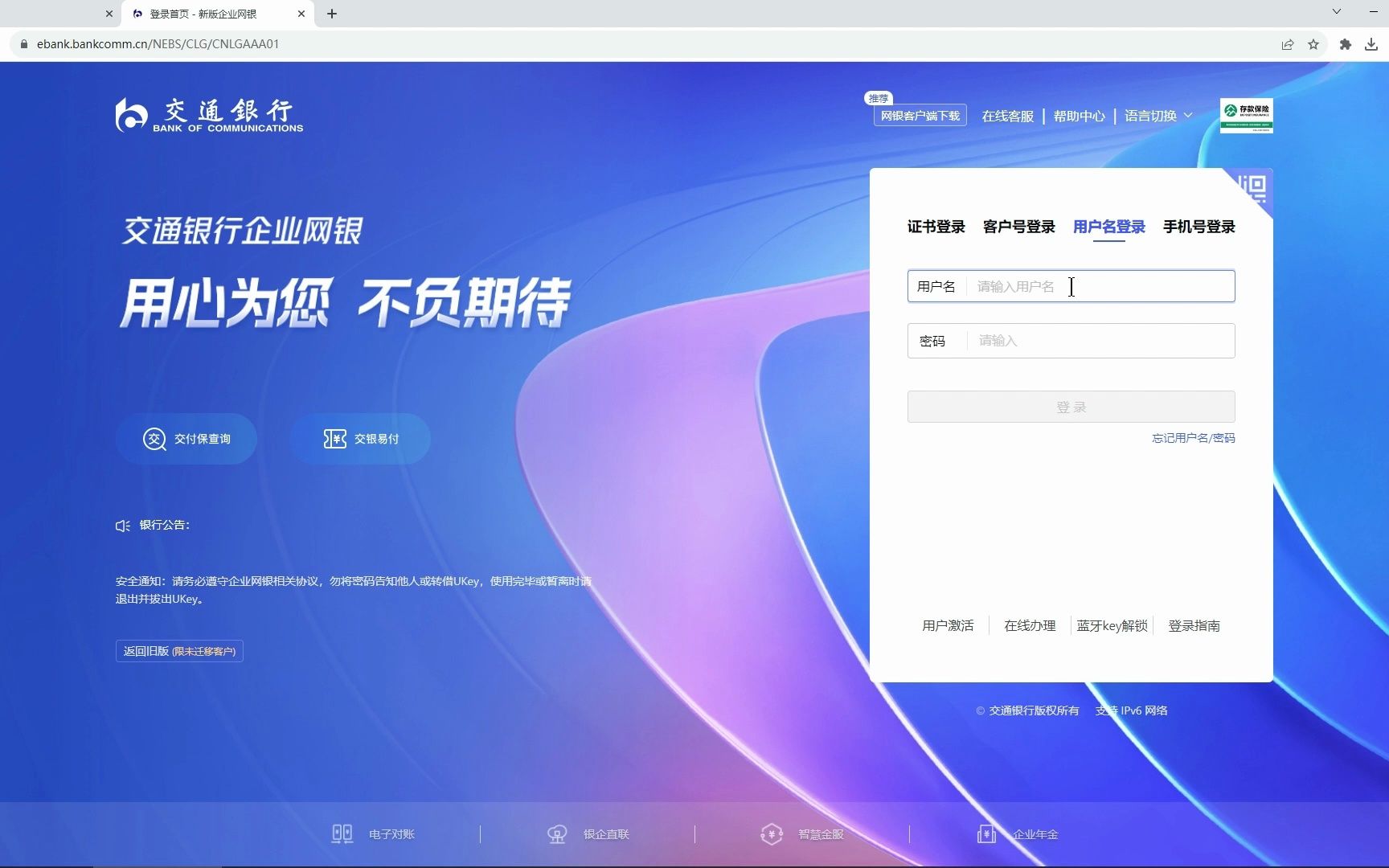1389x868 pixels.
Task: Click the 交银易付 coupon icon
Action: pos(334,439)
